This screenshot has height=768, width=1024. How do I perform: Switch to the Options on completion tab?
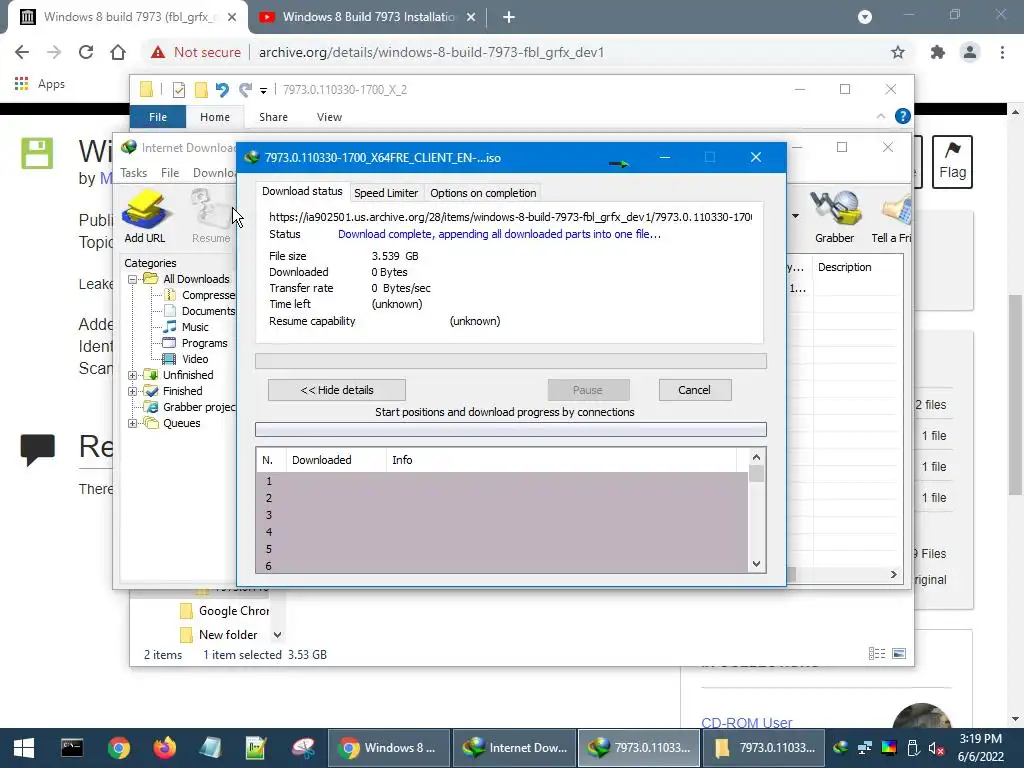tap(483, 193)
